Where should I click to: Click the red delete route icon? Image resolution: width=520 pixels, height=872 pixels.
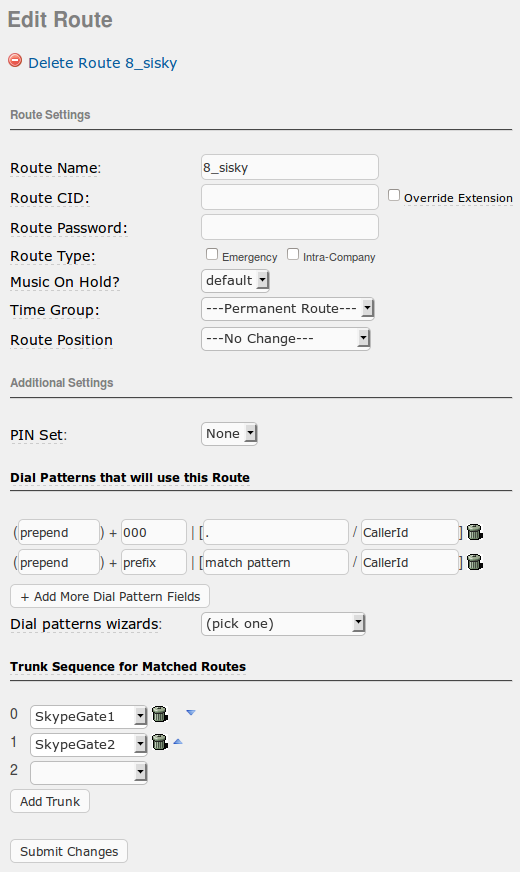coord(15,60)
